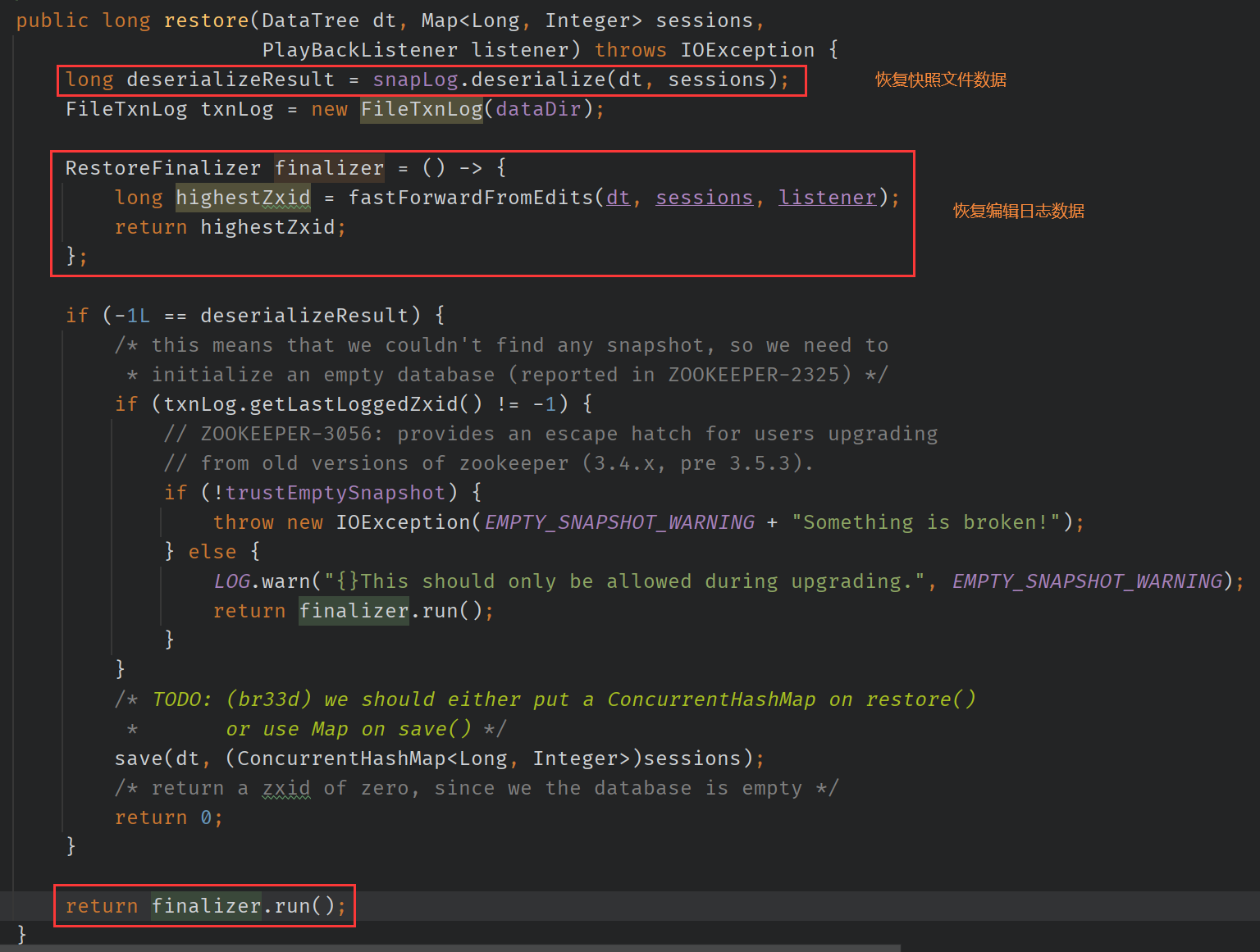Click finalizer in the else block return

(x=354, y=611)
